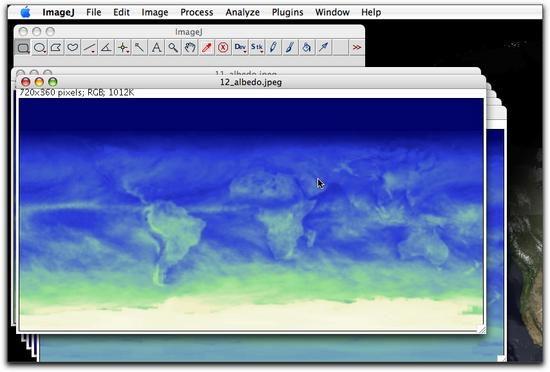Screen dimensions: 550x372
Task: Select the Straight Line tool
Action: (89, 47)
